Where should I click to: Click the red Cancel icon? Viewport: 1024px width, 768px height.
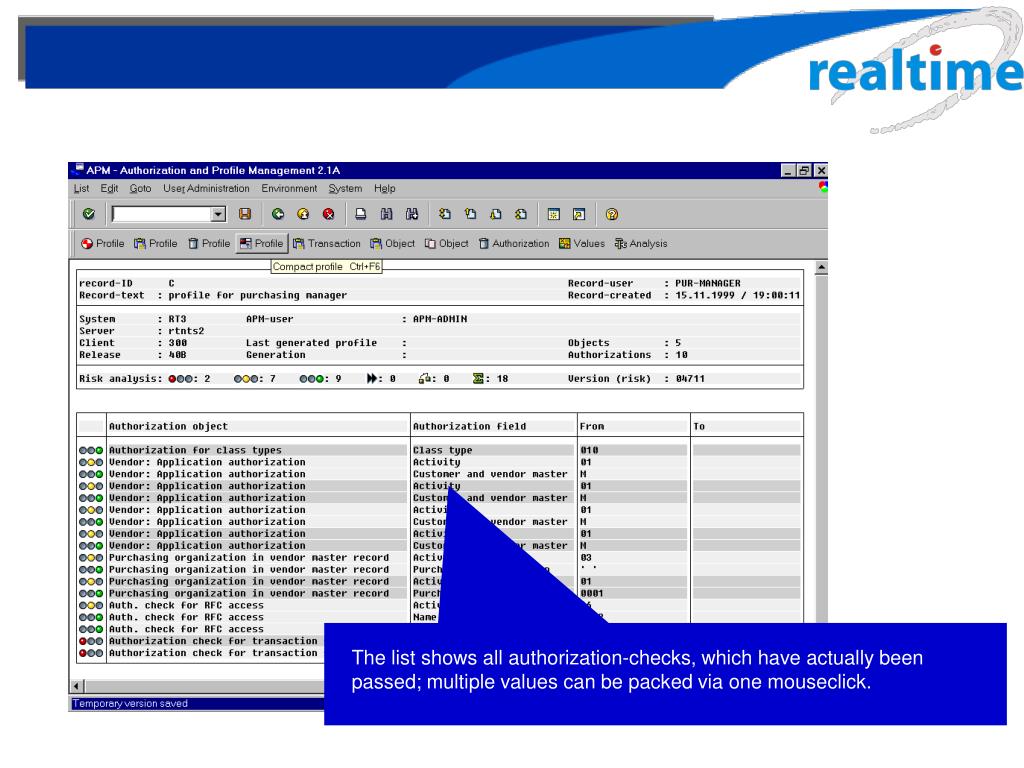click(328, 214)
